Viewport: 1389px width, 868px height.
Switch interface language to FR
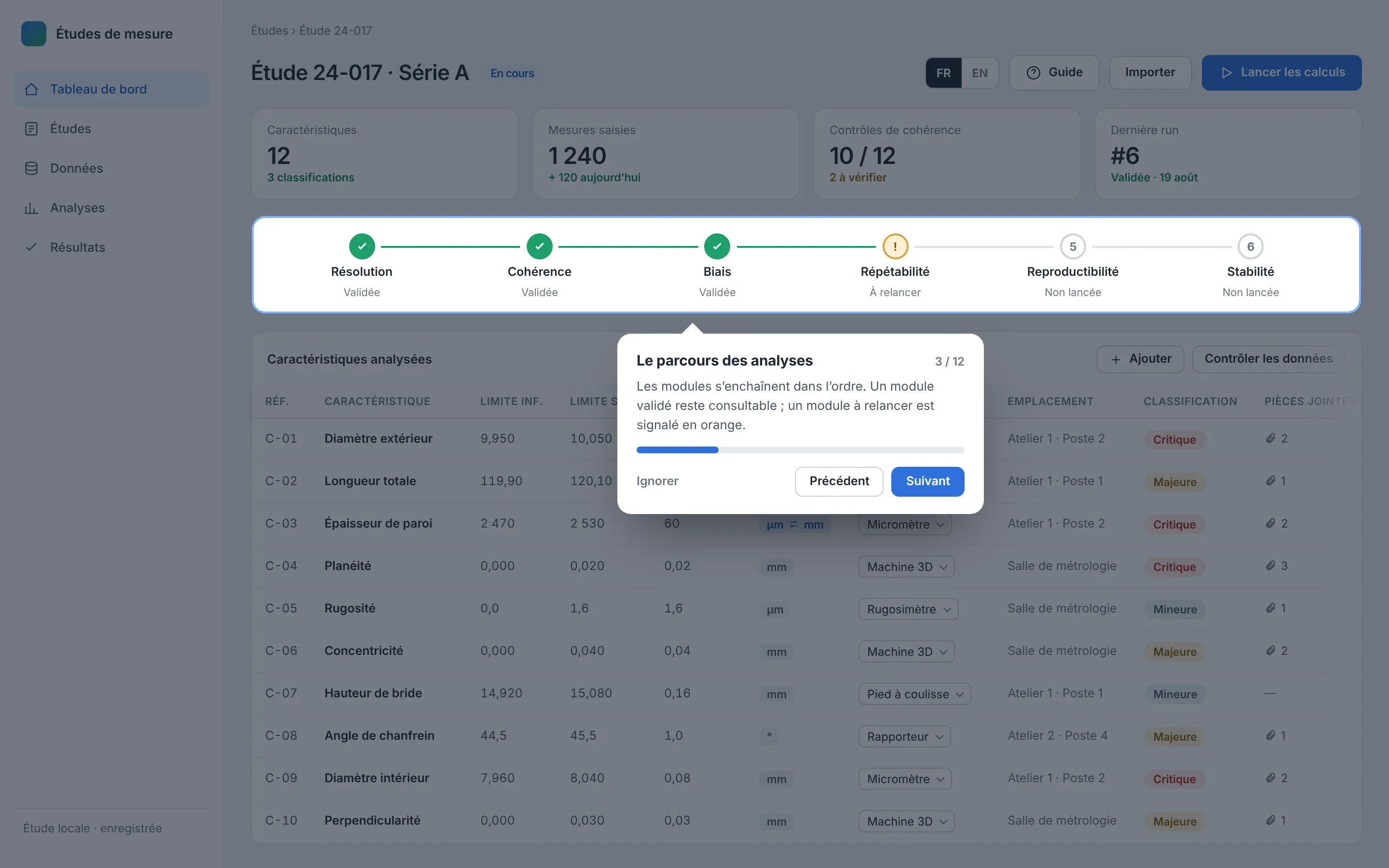pos(943,73)
